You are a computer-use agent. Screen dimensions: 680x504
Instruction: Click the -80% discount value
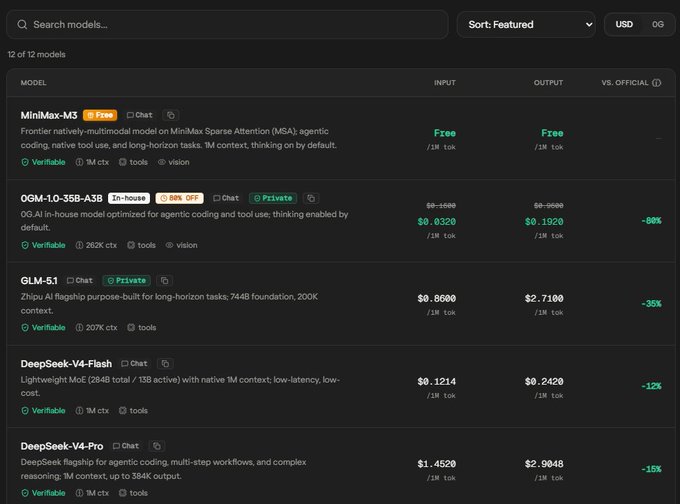651,221
